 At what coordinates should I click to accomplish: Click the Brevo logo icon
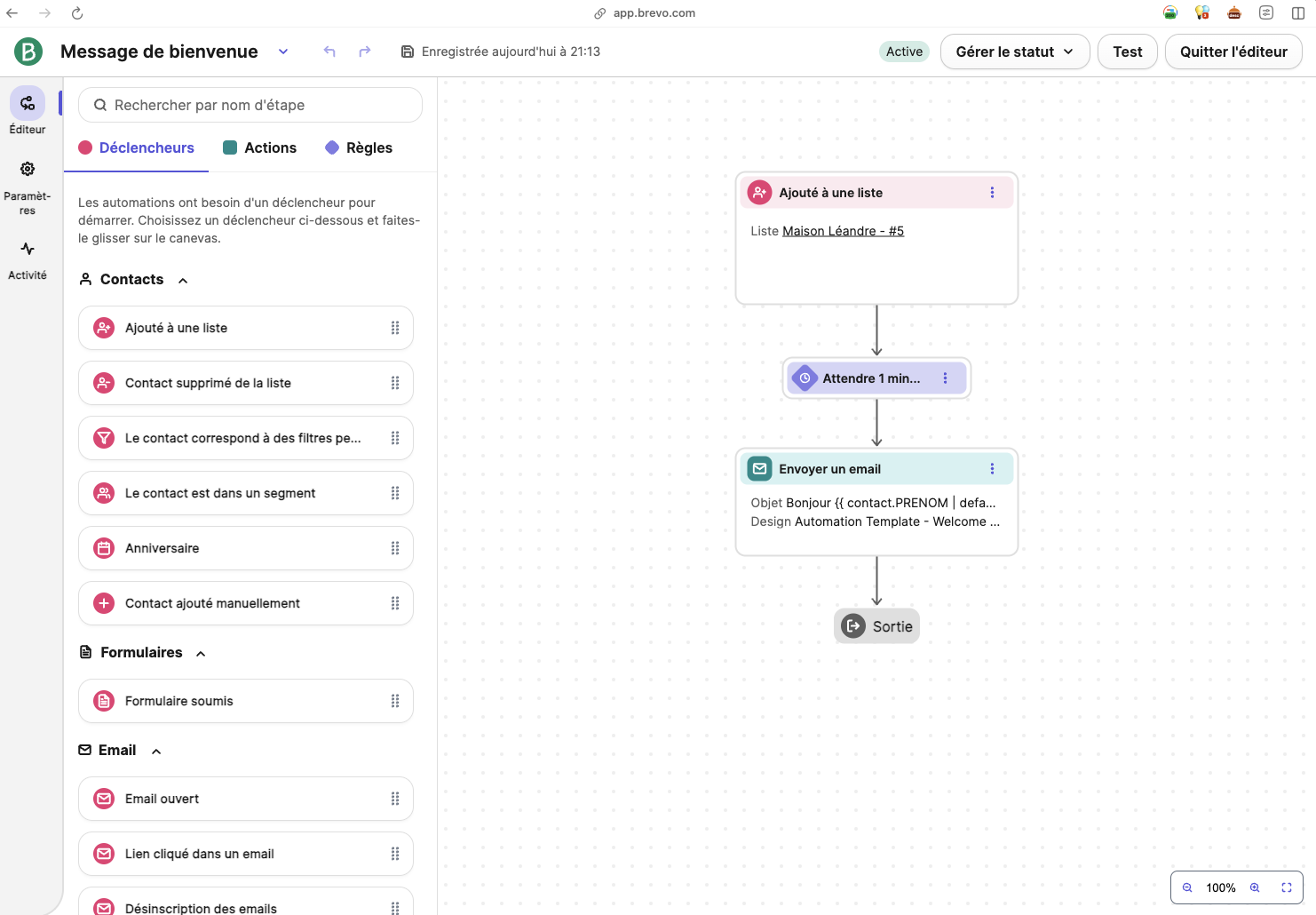pos(28,52)
